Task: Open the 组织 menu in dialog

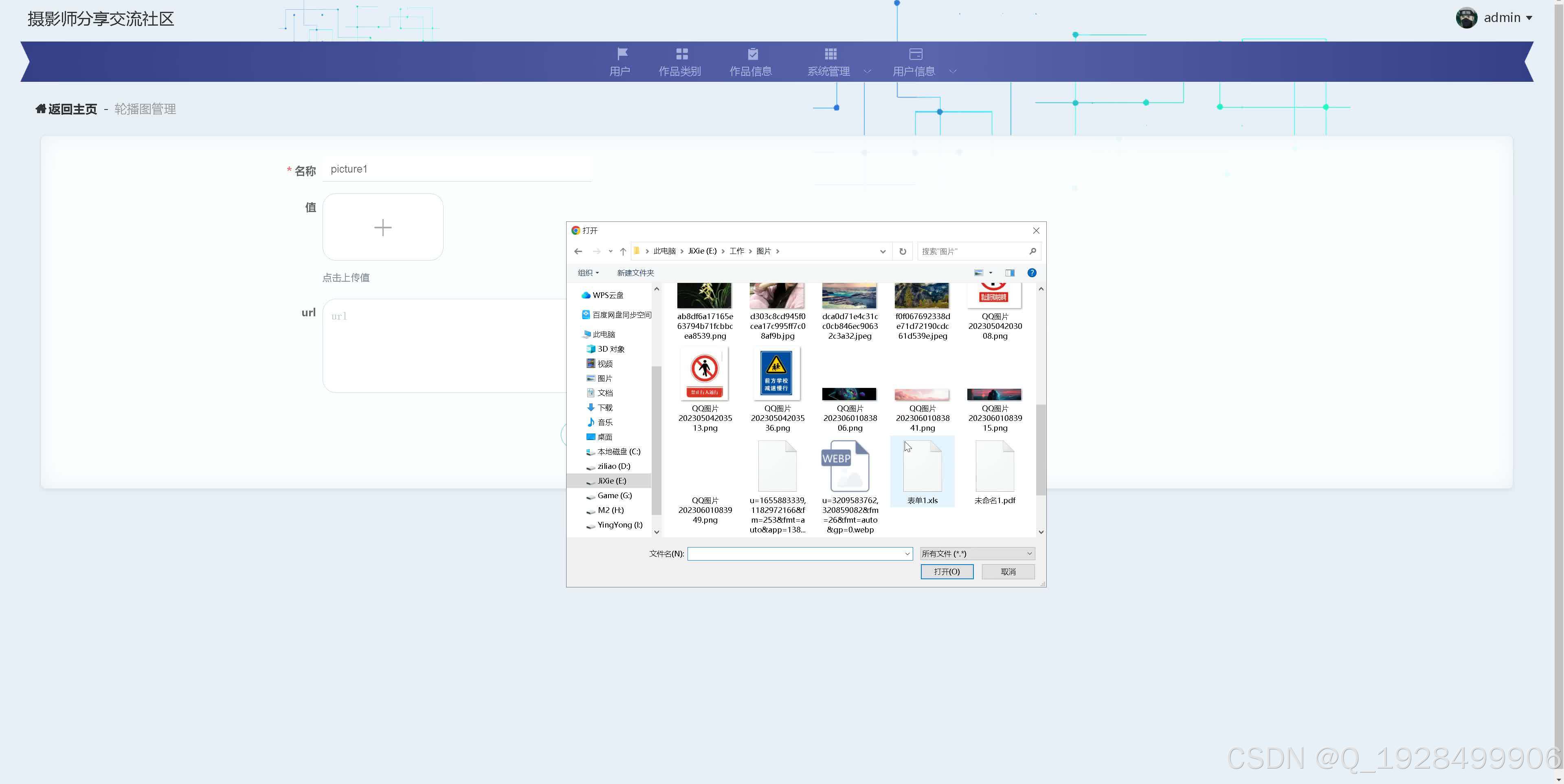Action: point(588,273)
